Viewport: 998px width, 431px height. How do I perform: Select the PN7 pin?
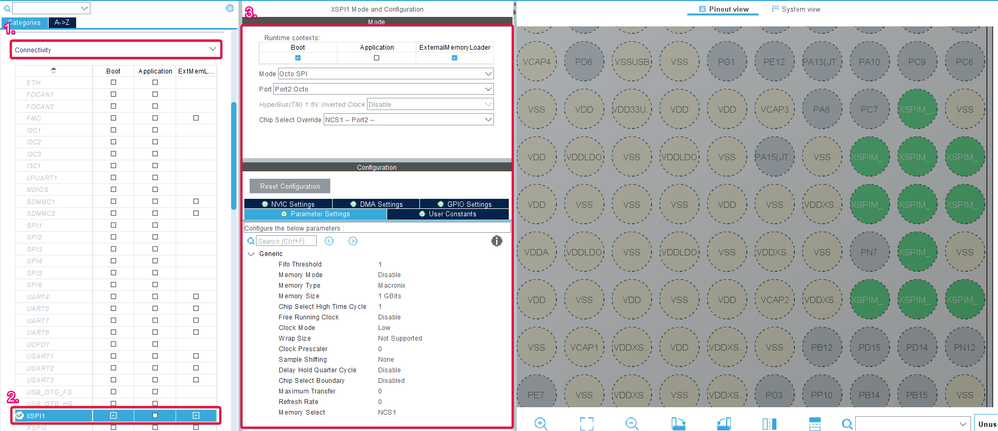pyautogui.click(x=869, y=252)
